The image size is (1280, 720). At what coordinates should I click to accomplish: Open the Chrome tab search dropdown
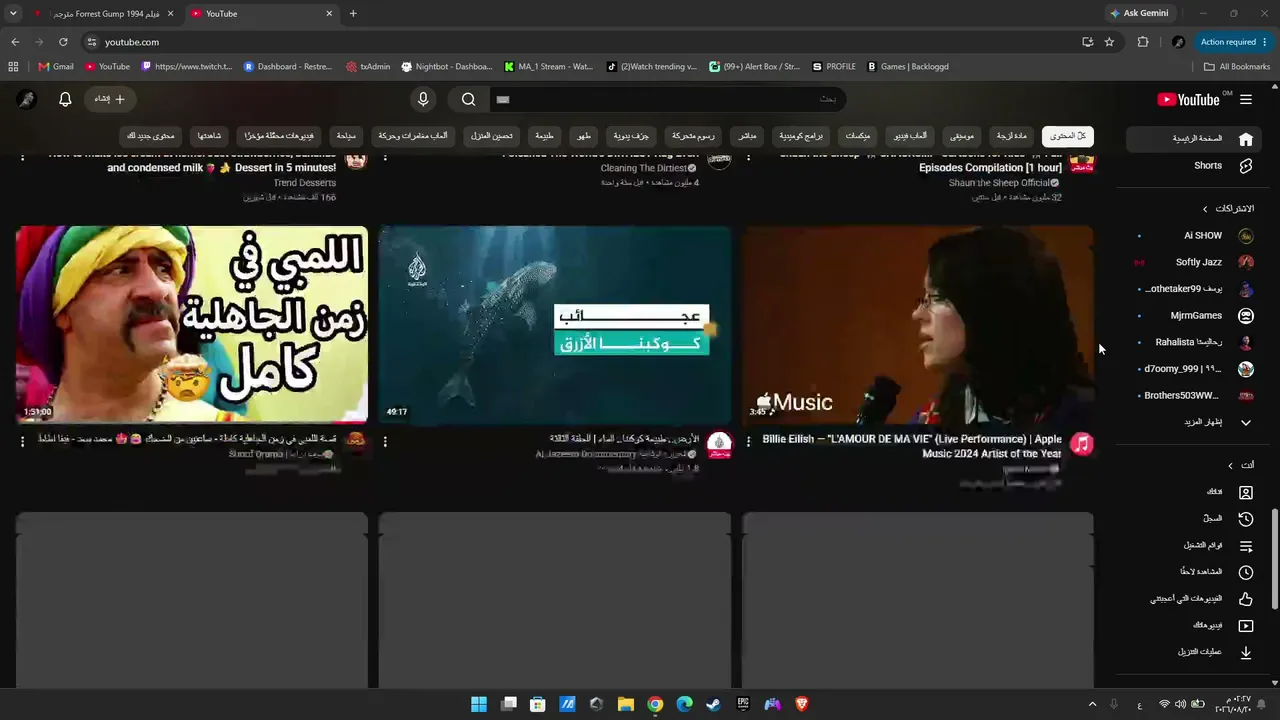click(x=13, y=13)
